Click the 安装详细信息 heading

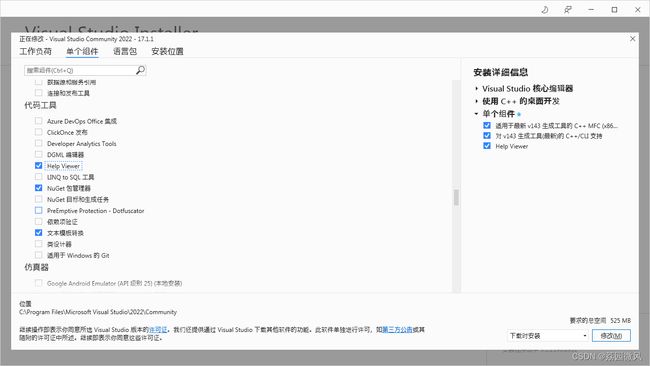point(501,72)
